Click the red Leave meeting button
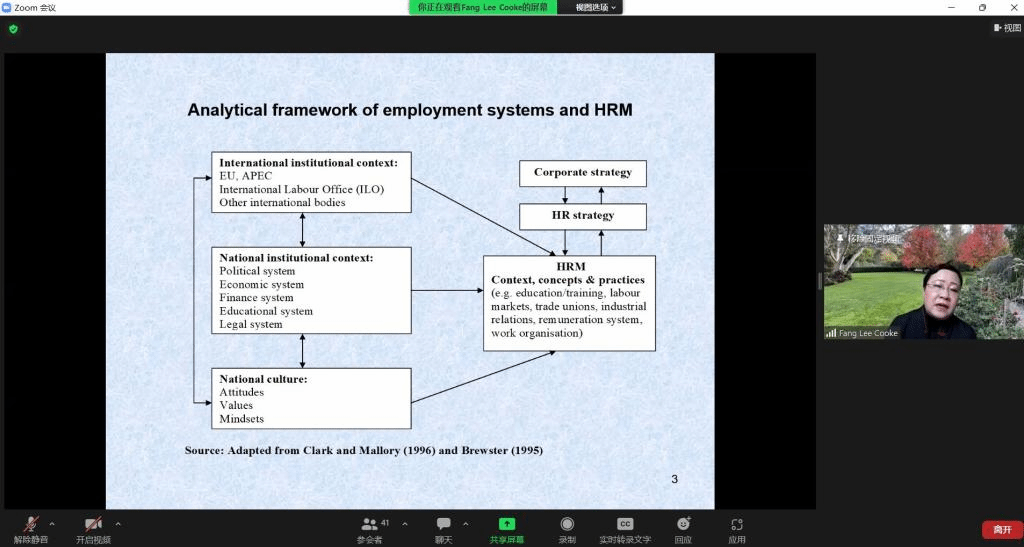1024x547 pixels. click(1001, 529)
